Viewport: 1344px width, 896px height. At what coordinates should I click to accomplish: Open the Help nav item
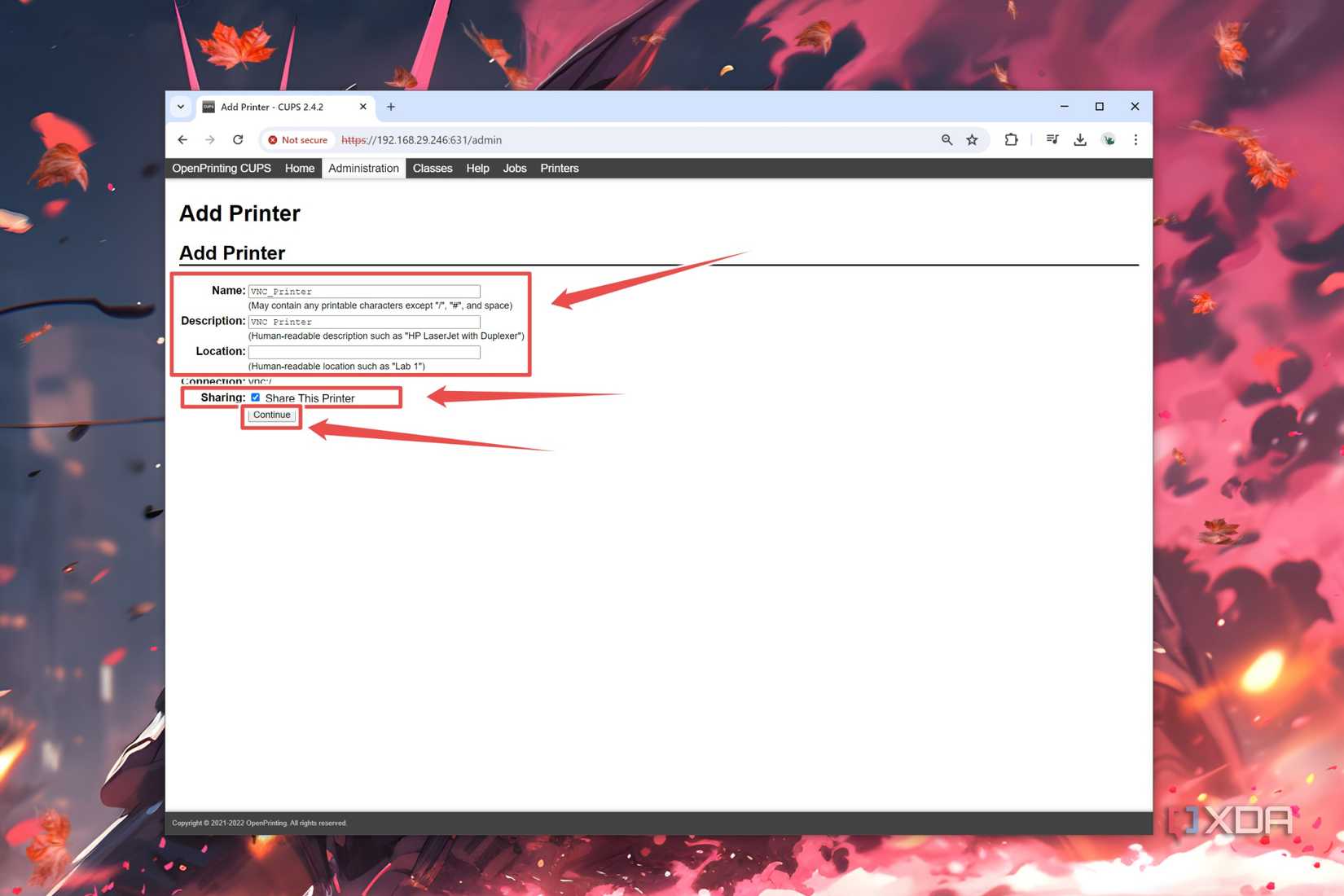point(477,169)
